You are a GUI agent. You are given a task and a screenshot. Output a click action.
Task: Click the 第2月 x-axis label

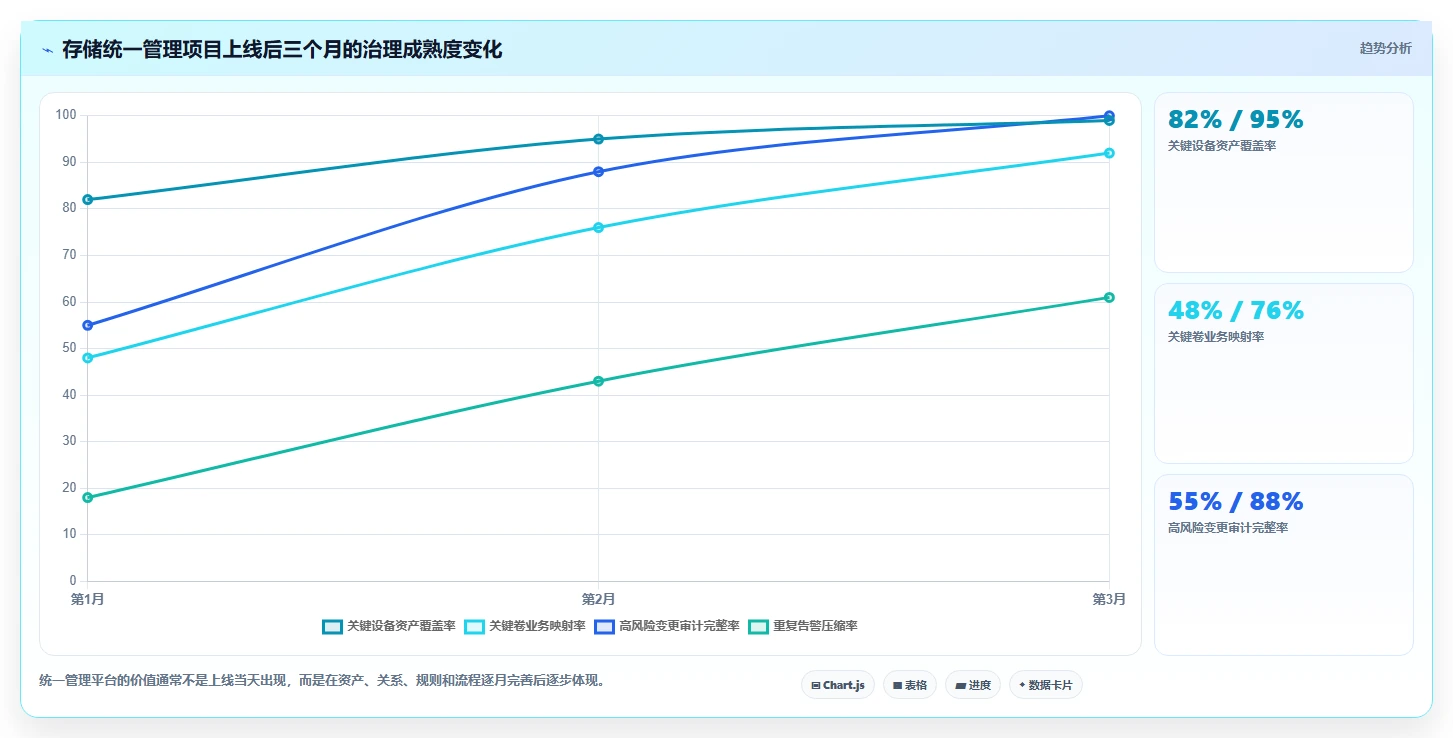pyautogui.click(x=598, y=599)
